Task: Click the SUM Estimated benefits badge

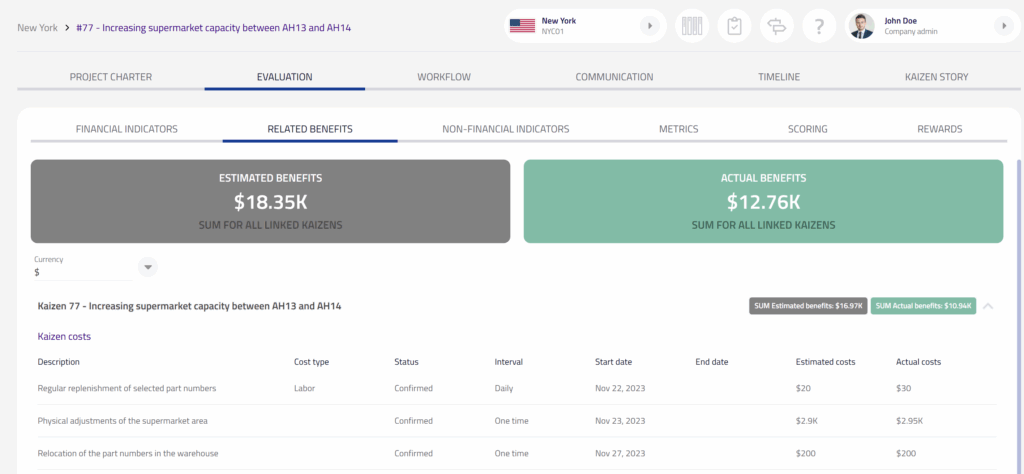Action: pyautogui.click(x=808, y=306)
